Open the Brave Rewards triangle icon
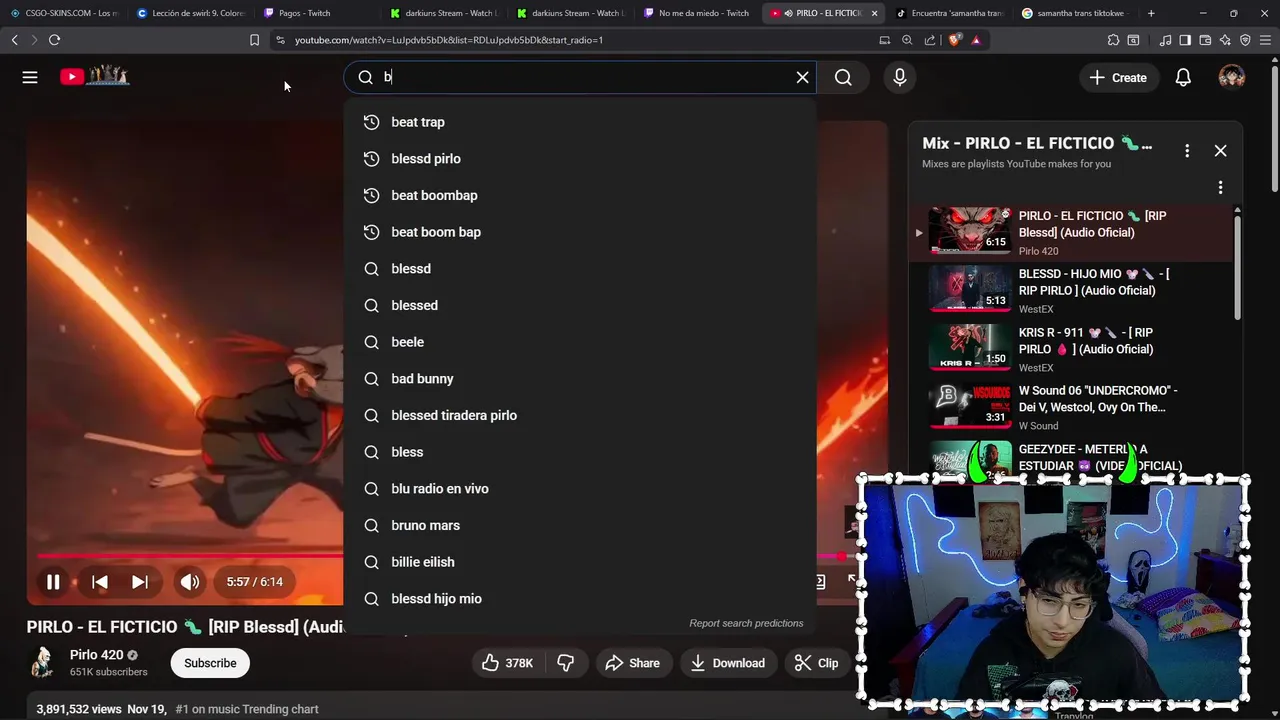1280x720 pixels. coord(976,40)
